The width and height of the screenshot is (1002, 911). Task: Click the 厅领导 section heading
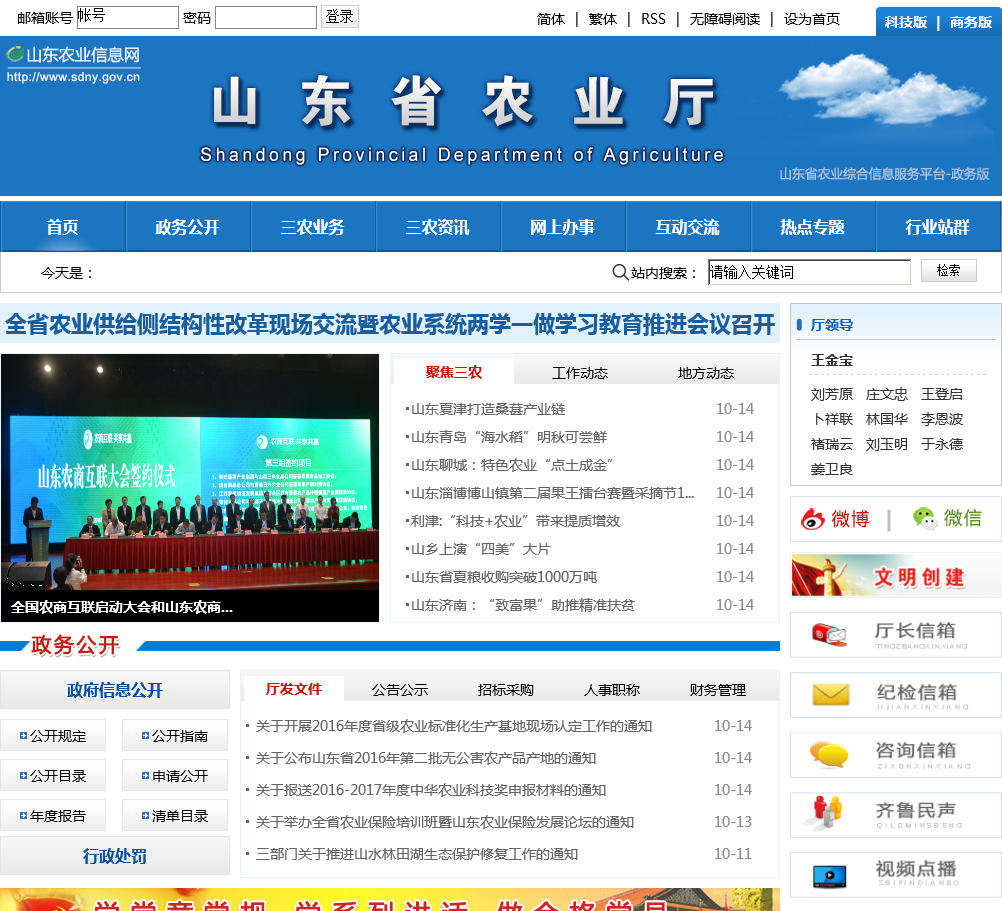tap(832, 325)
